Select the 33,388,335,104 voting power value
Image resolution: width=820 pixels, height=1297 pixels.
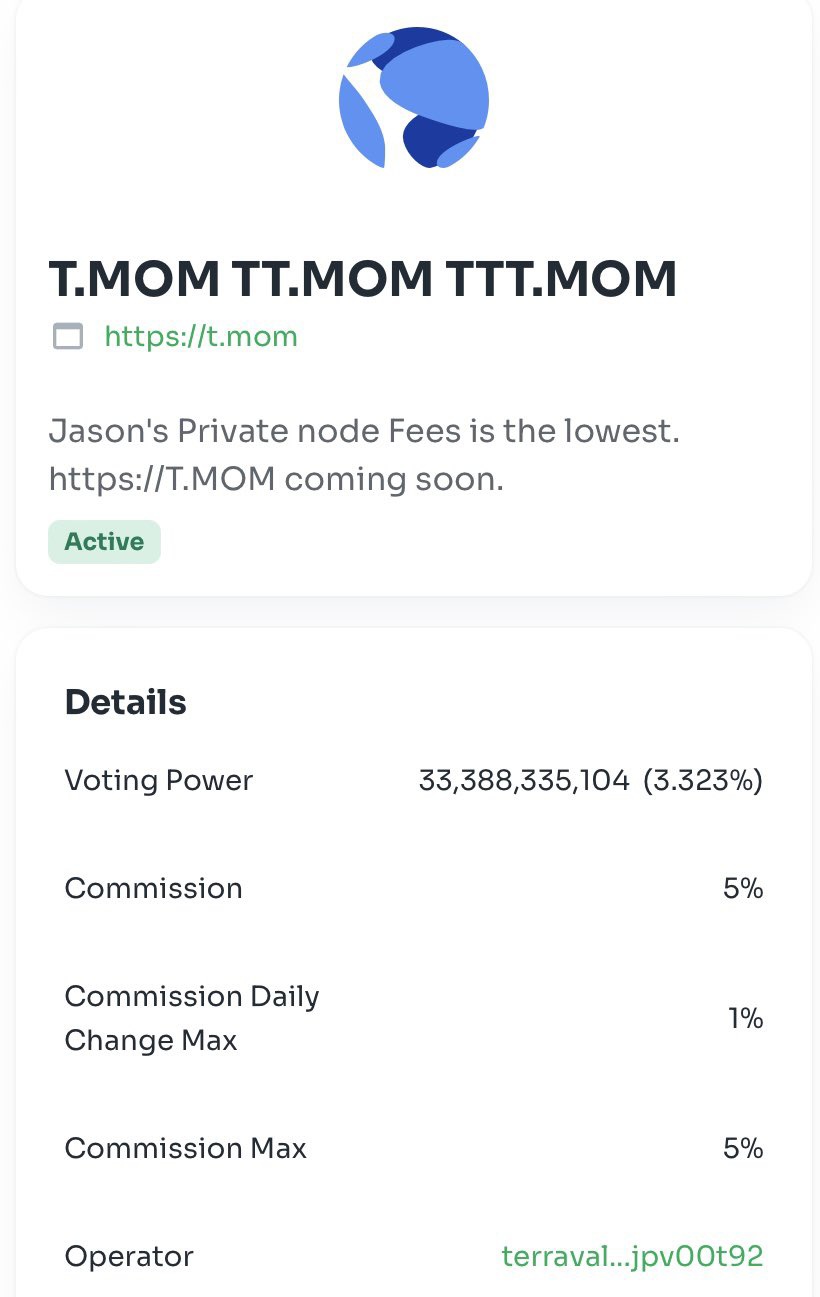[524, 781]
